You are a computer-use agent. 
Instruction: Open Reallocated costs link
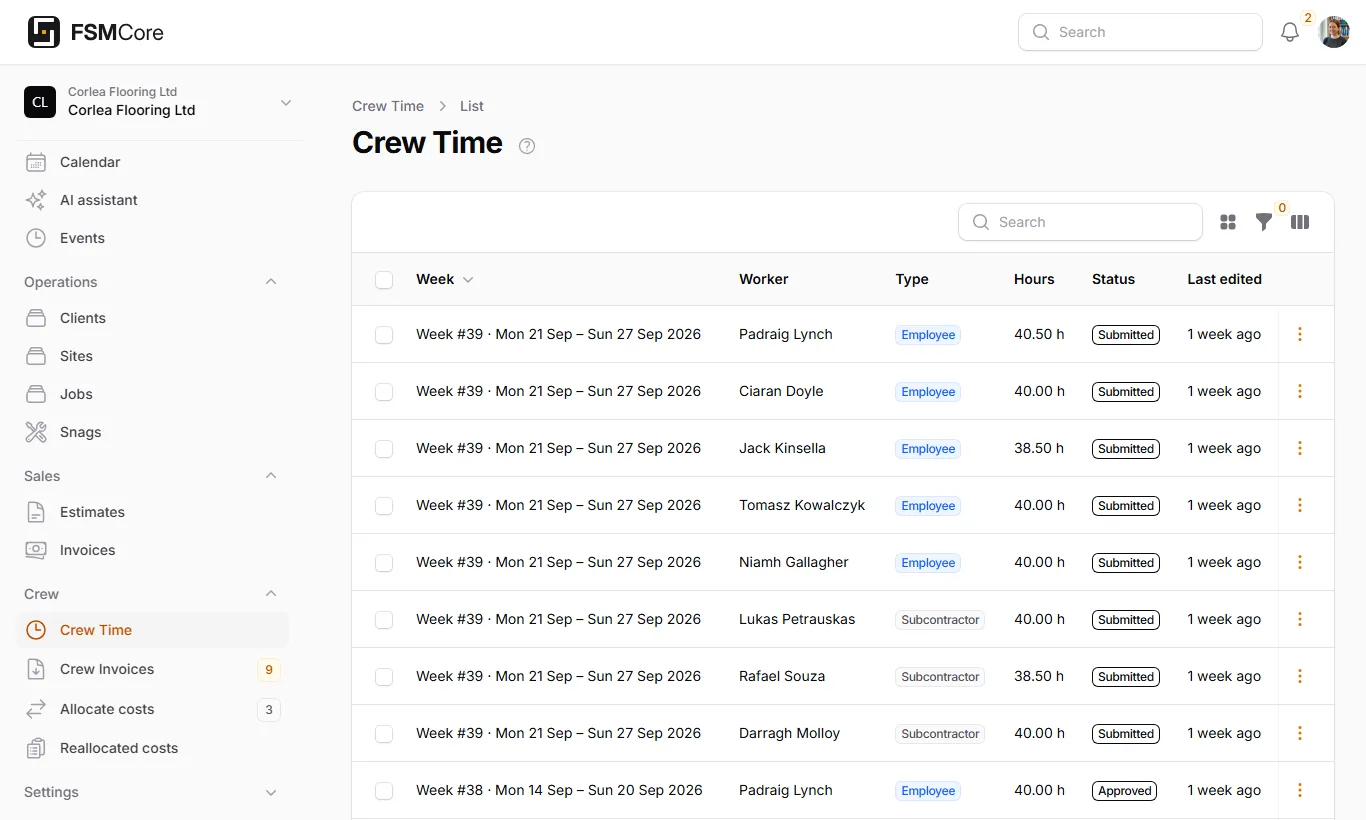153,748
